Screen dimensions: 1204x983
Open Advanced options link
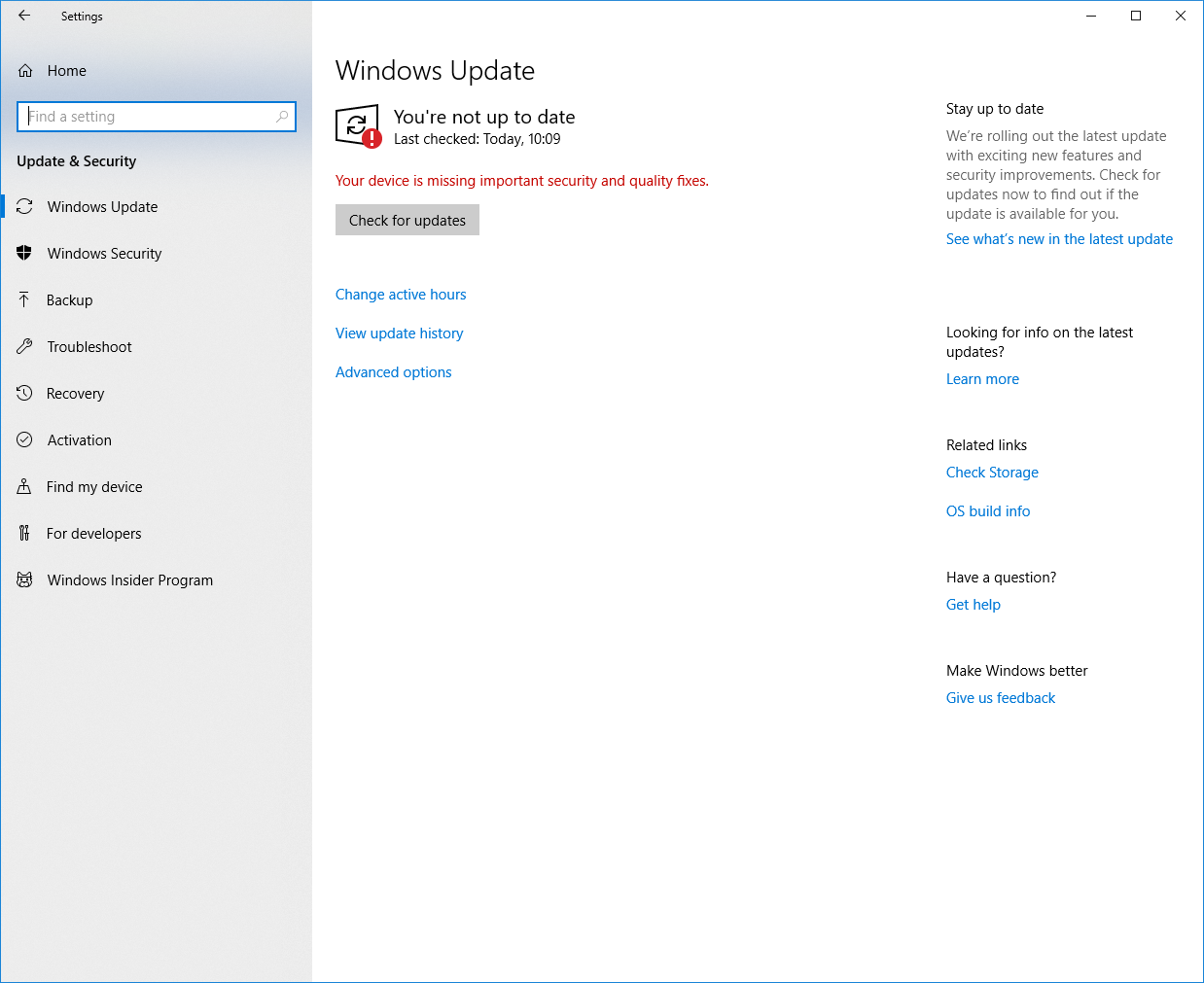[x=393, y=372]
